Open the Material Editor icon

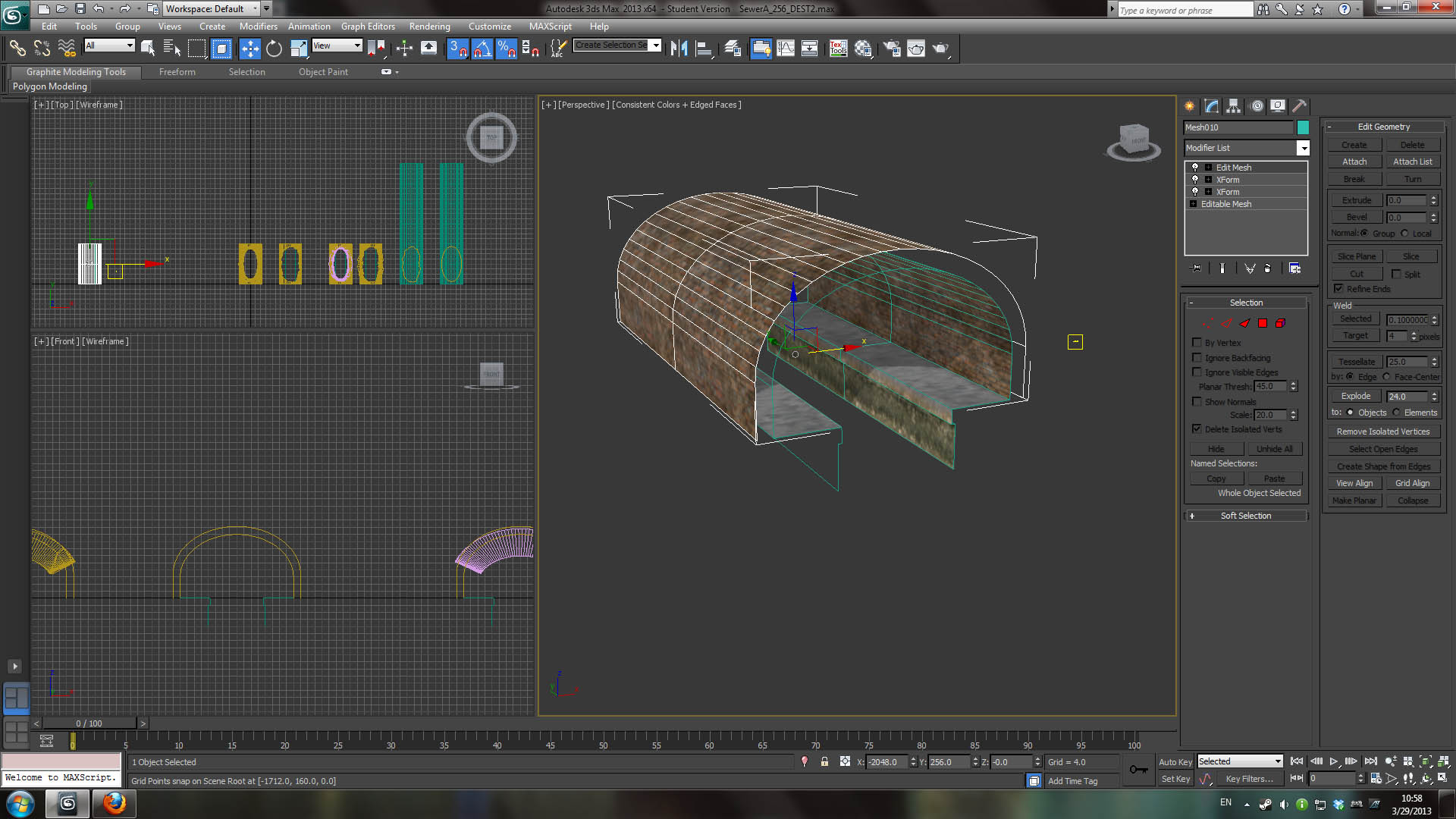(x=863, y=49)
